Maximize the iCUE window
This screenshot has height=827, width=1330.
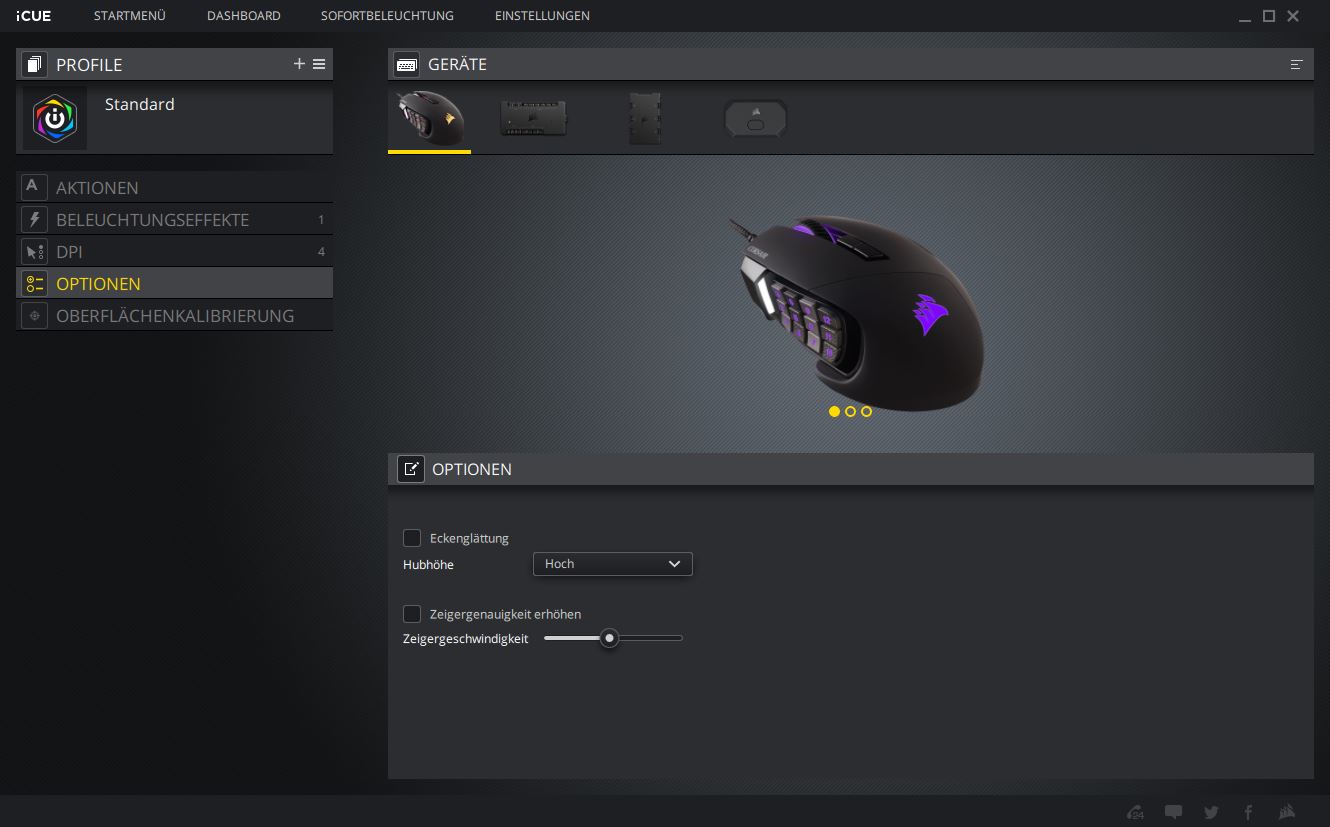[1269, 16]
